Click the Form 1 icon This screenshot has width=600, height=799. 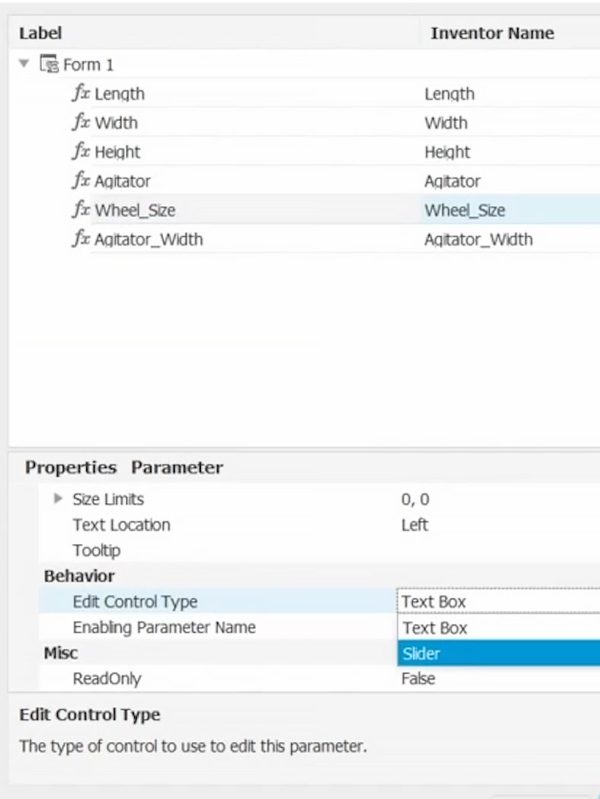pyautogui.click(x=49, y=65)
